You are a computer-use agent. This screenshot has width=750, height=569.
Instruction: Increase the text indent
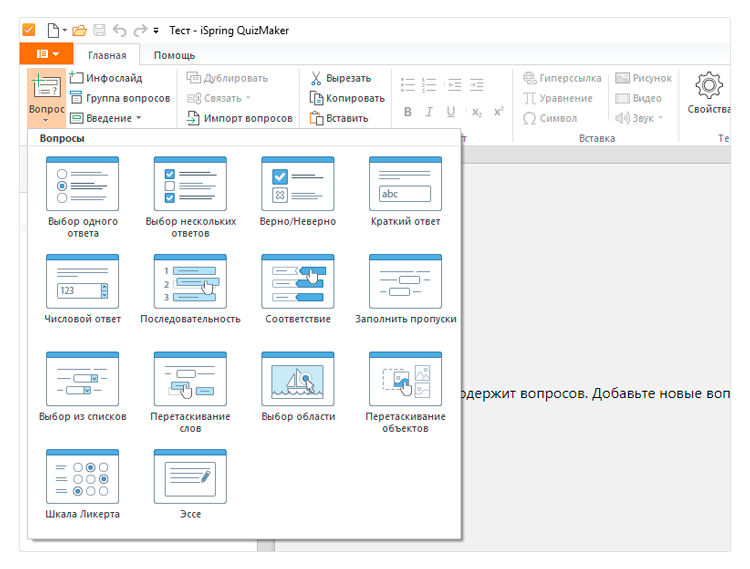click(476, 85)
